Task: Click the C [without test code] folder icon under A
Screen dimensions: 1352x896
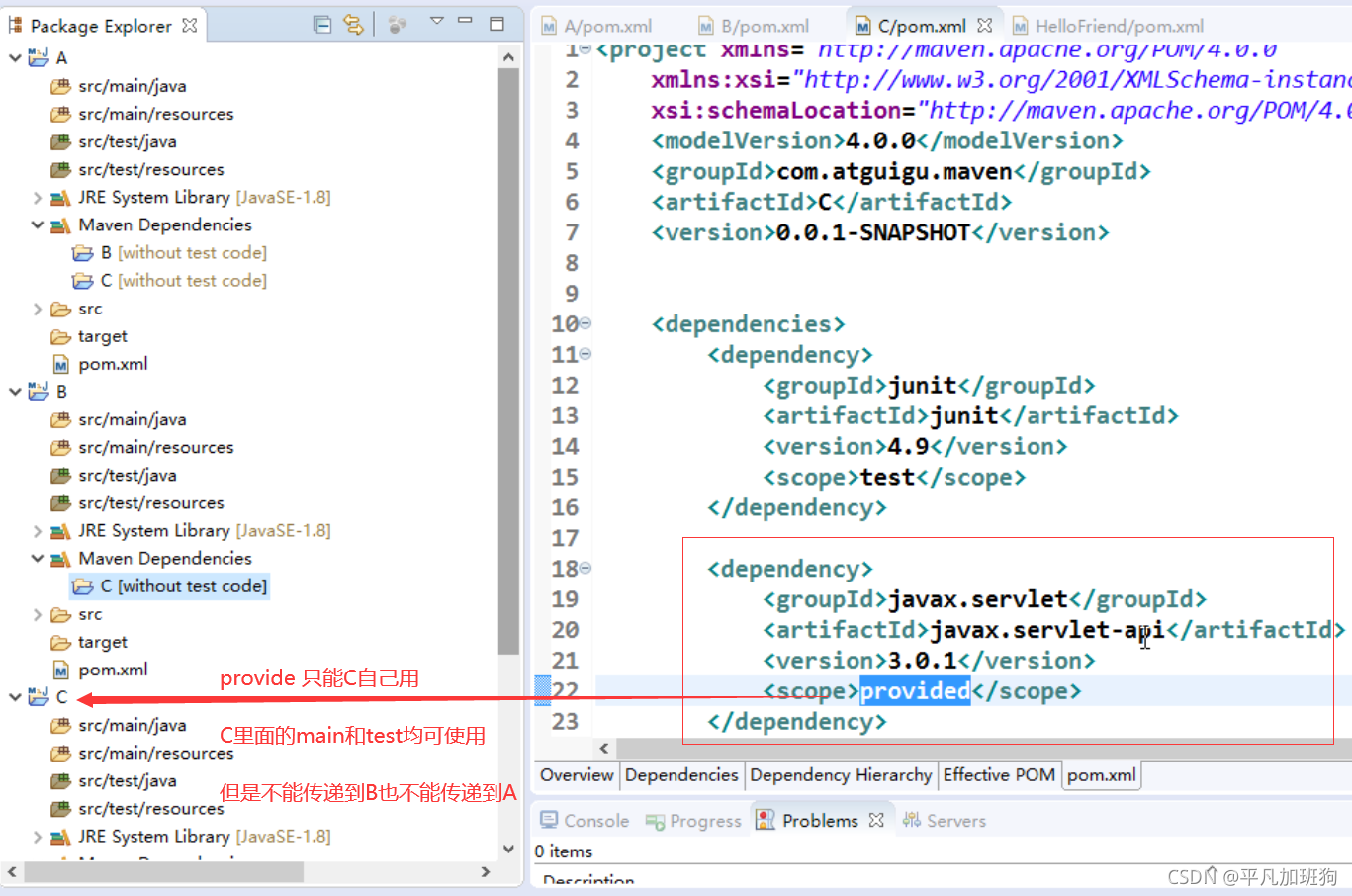Action: point(83,281)
